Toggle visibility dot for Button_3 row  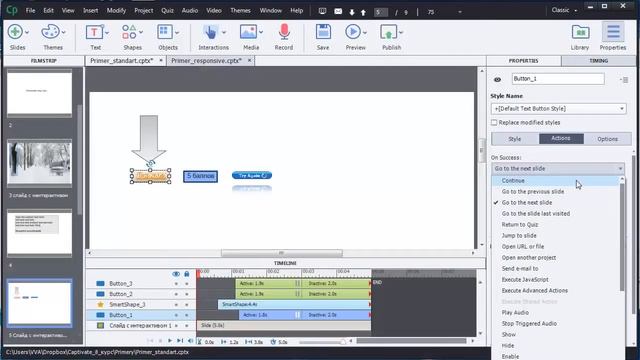click(176, 284)
